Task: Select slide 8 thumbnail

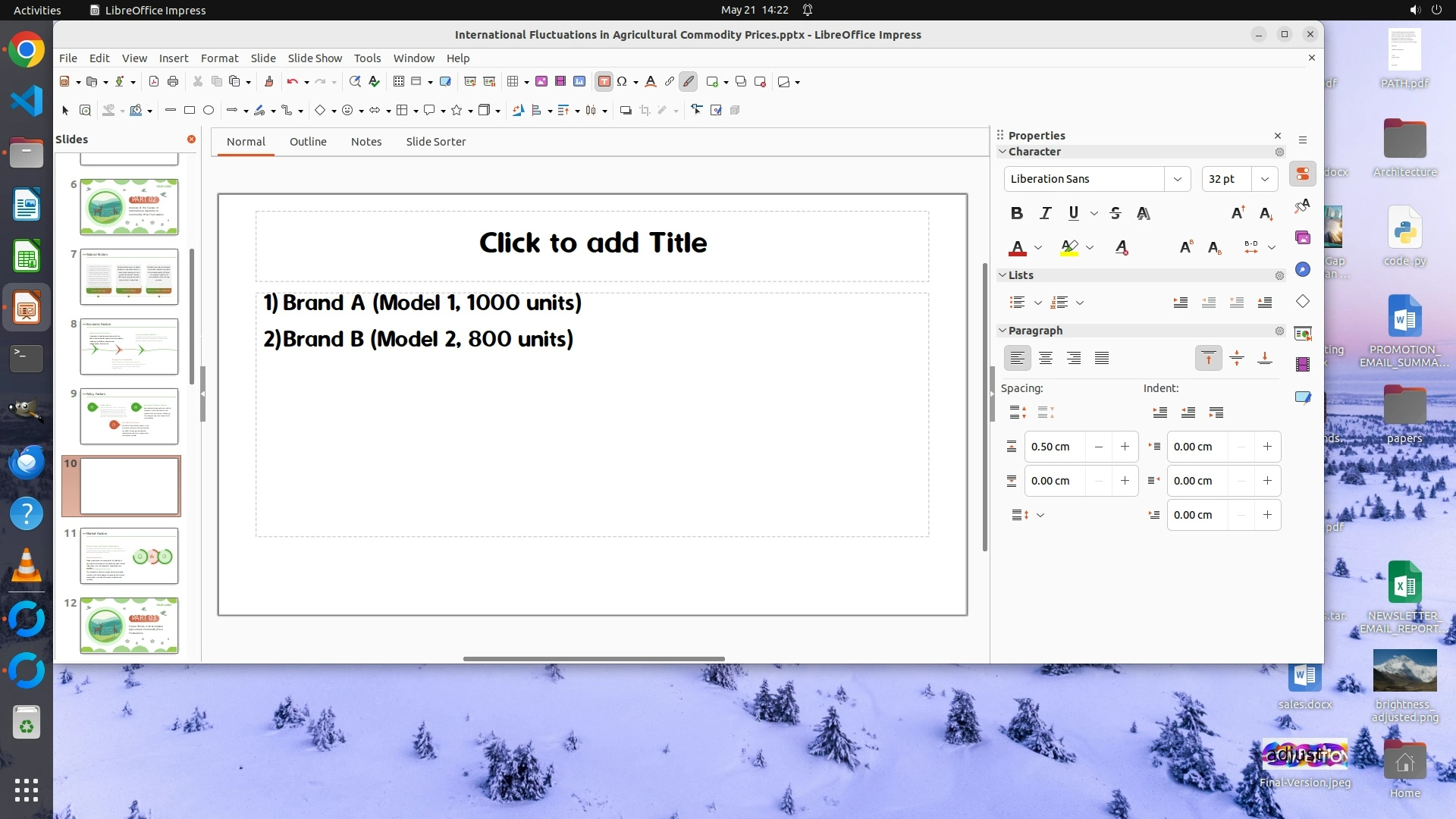Action: coord(129,347)
